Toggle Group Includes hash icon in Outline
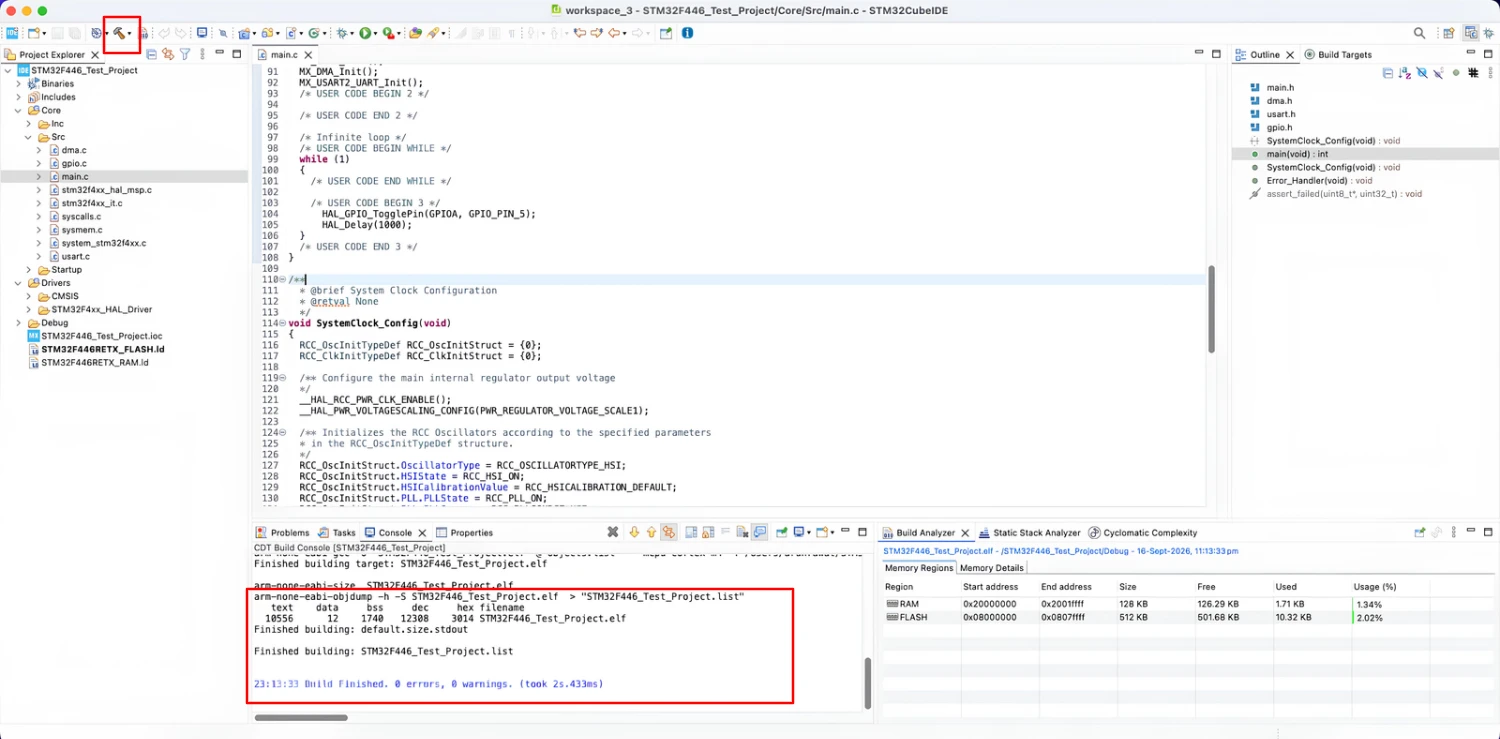Image resolution: width=1500 pixels, height=739 pixels. [1473, 73]
